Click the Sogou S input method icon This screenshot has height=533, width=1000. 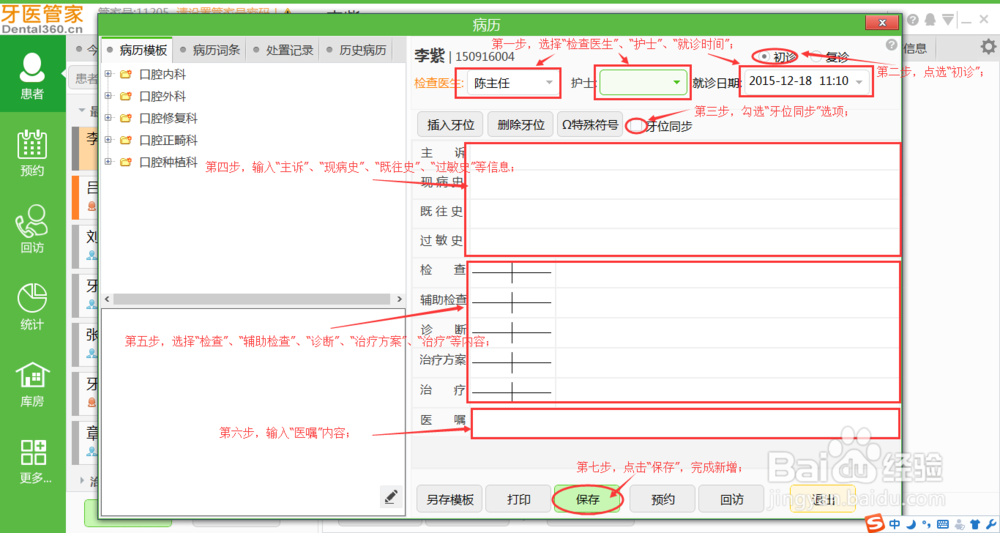[875, 523]
